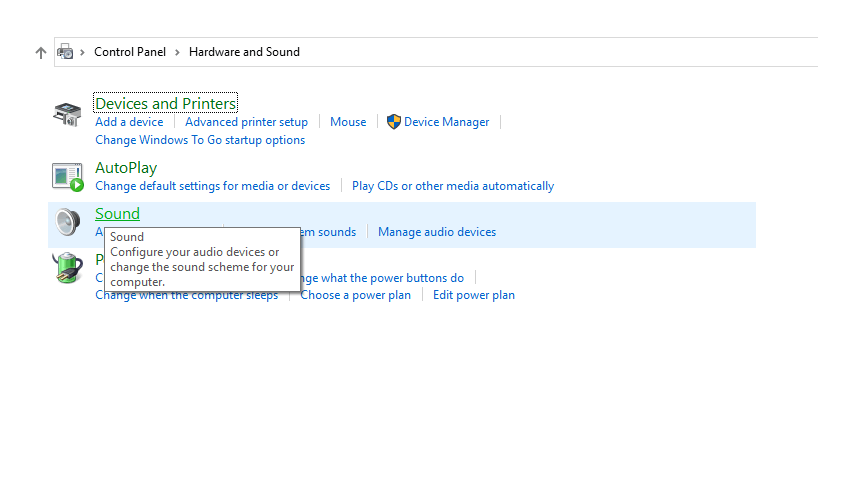
Task: Select Hardware and Sound breadcrumb
Action: 244,52
